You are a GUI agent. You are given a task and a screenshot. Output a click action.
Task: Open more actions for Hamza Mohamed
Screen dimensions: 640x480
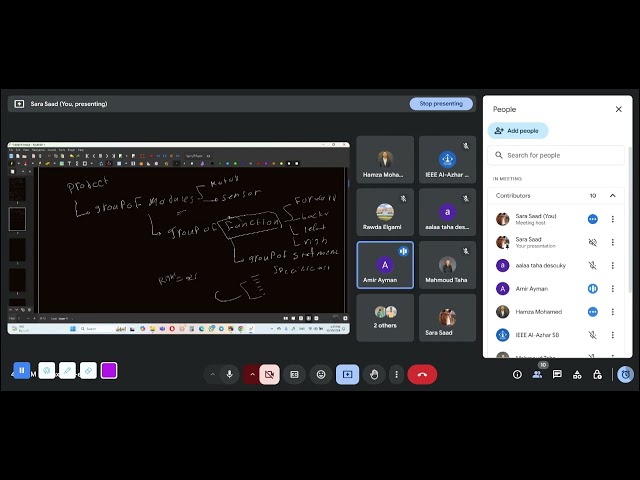pyautogui.click(x=613, y=312)
